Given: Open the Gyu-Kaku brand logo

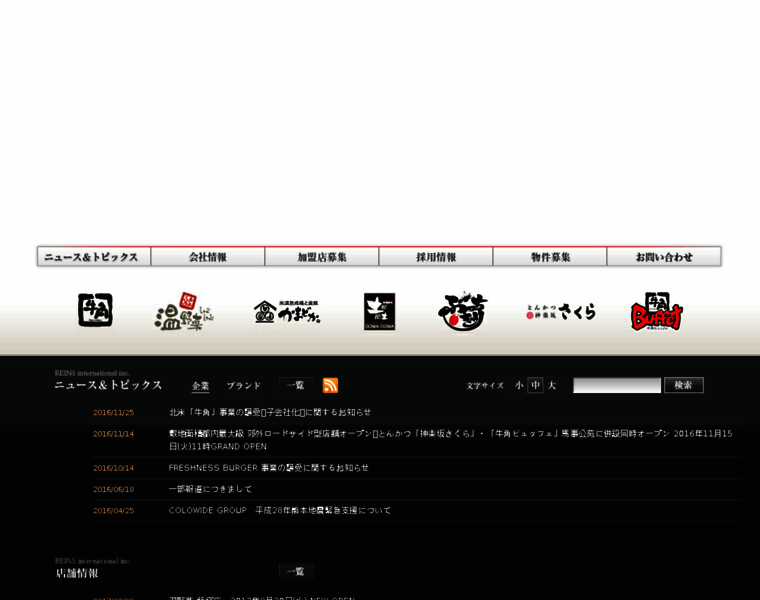Looking at the screenshot, I should pyautogui.click(x=95, y=310).
